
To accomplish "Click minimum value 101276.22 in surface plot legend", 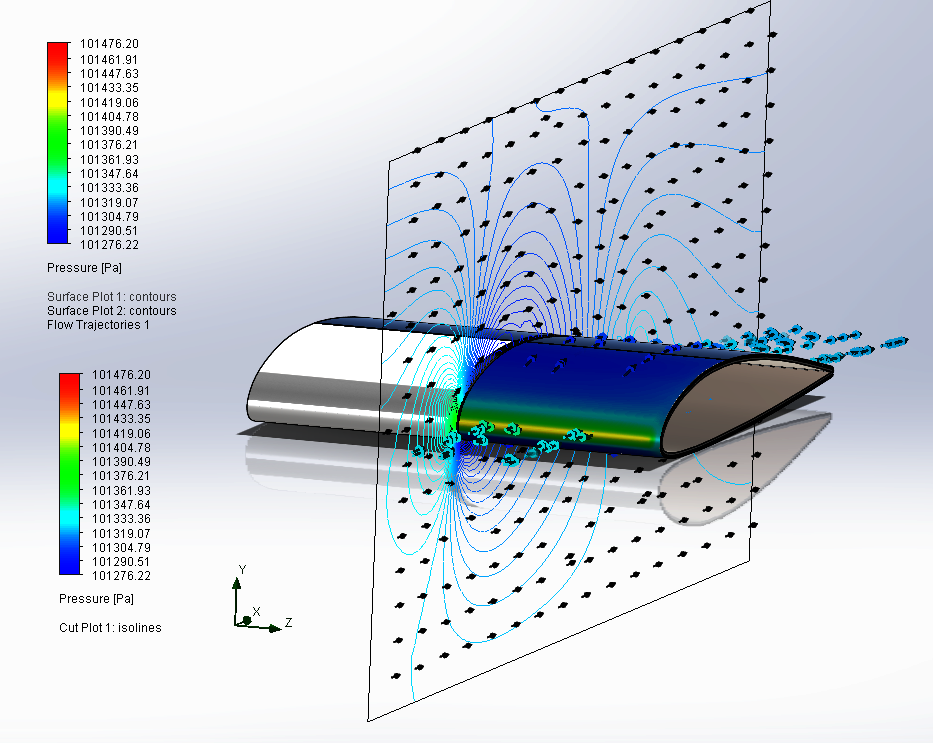I will [x=109, y=244].
